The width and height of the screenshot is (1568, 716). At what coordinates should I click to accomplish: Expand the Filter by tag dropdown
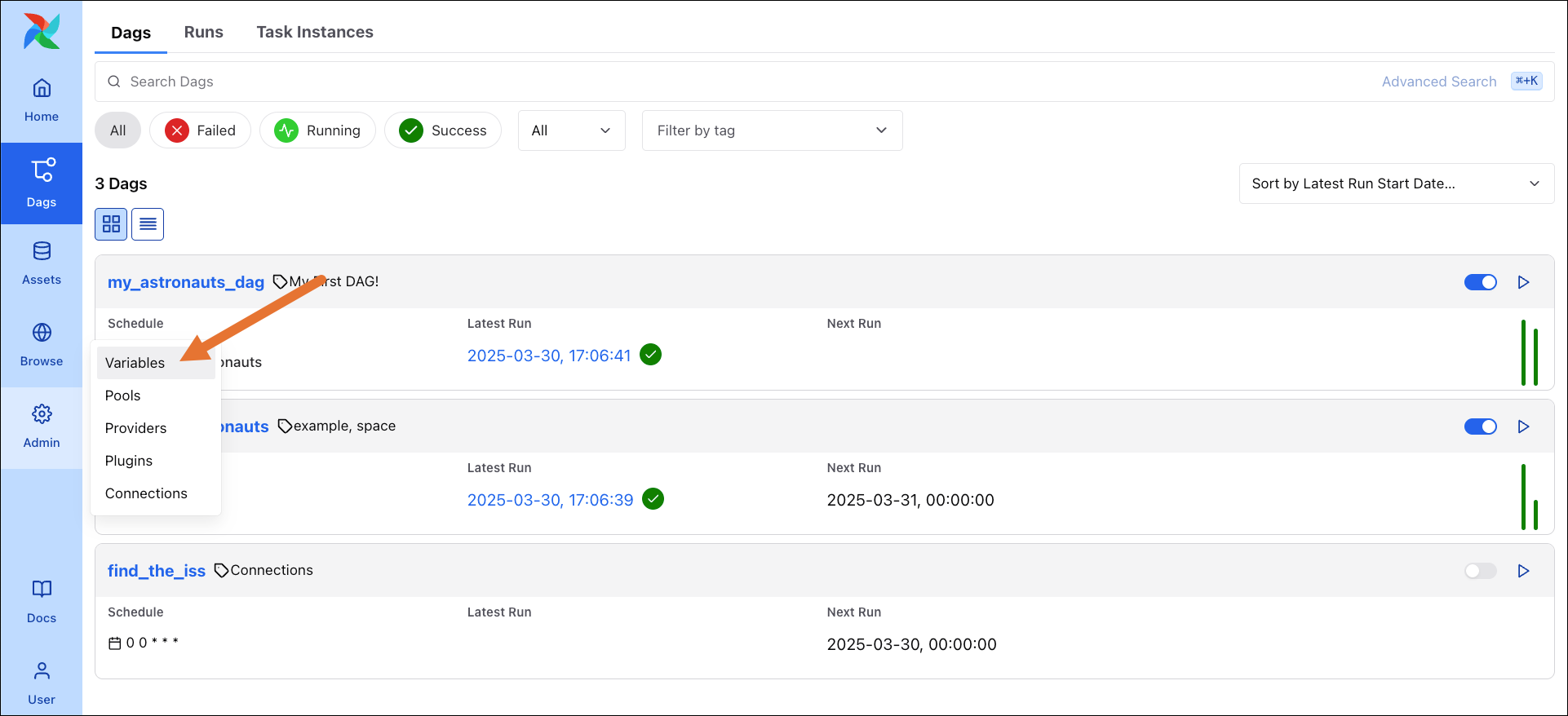pyautogui.click(x=772, y=130)
